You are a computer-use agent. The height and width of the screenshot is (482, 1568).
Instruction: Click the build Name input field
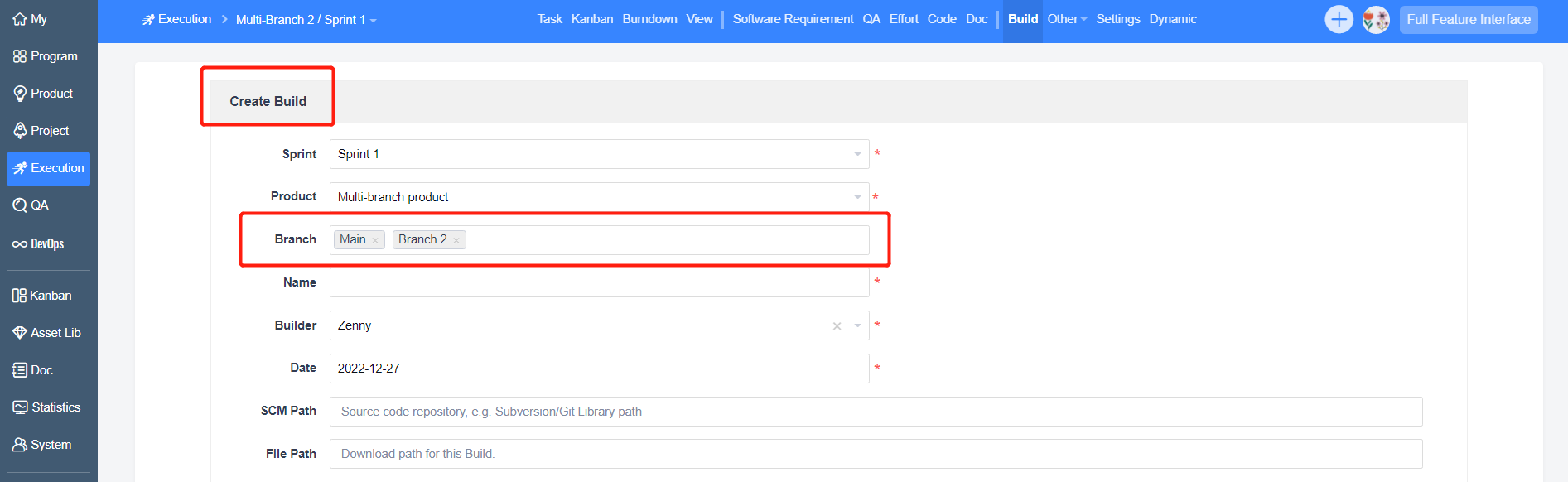click(x=599, y=282)
